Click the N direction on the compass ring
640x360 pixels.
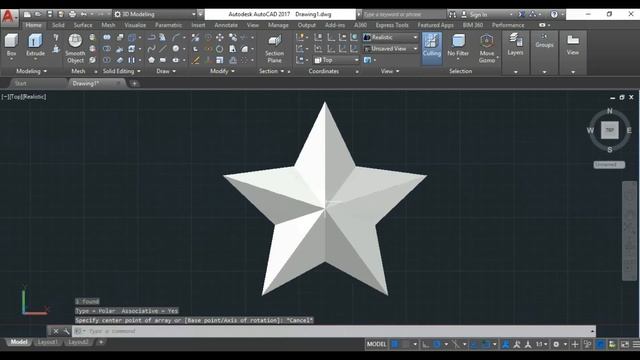(609, 111)
